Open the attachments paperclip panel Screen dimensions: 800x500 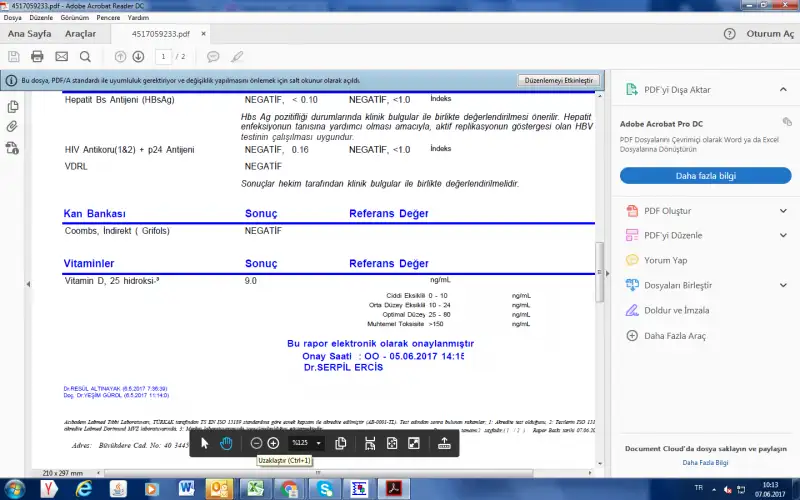coord(12,127)
